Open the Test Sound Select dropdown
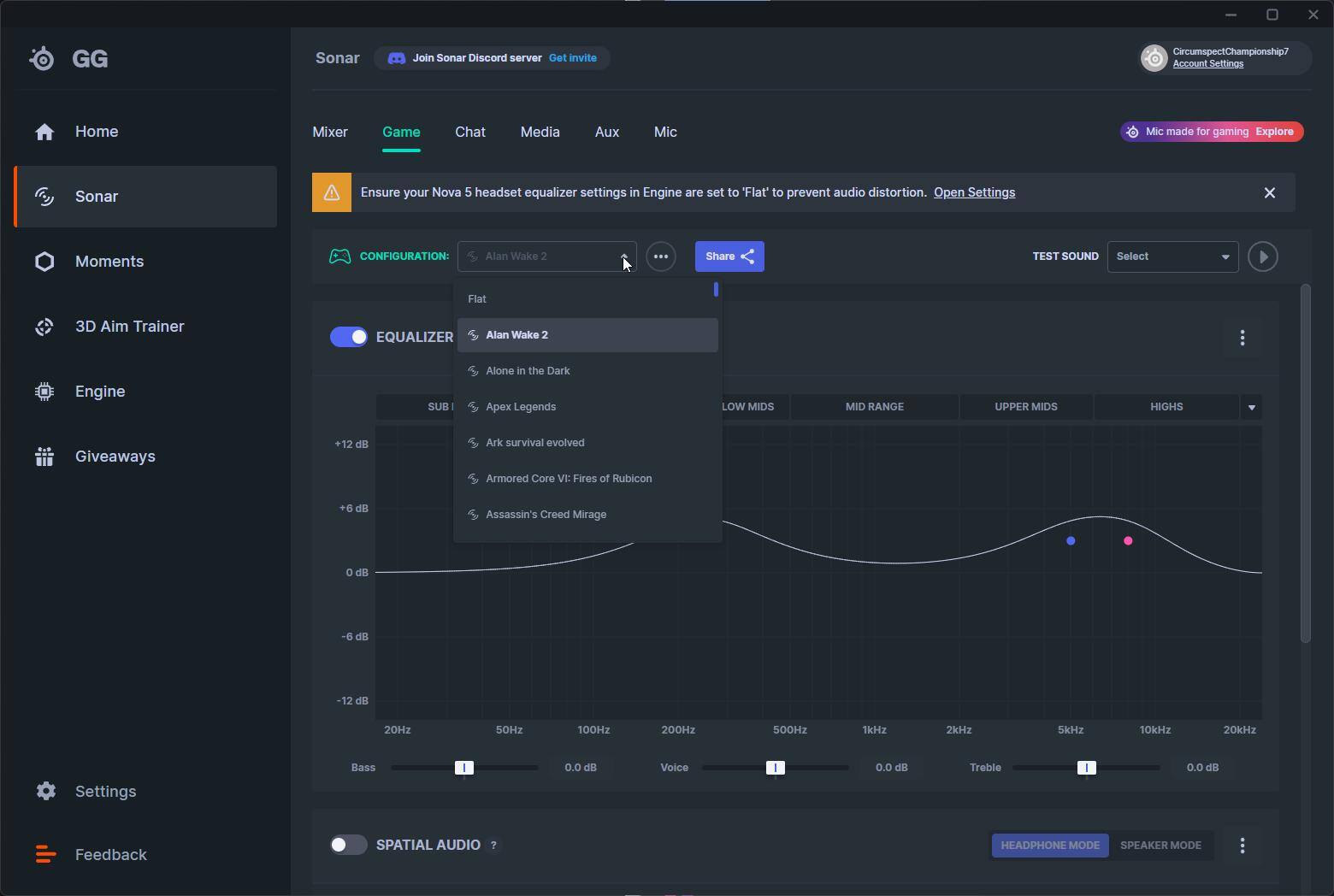 pos(1172,256)
